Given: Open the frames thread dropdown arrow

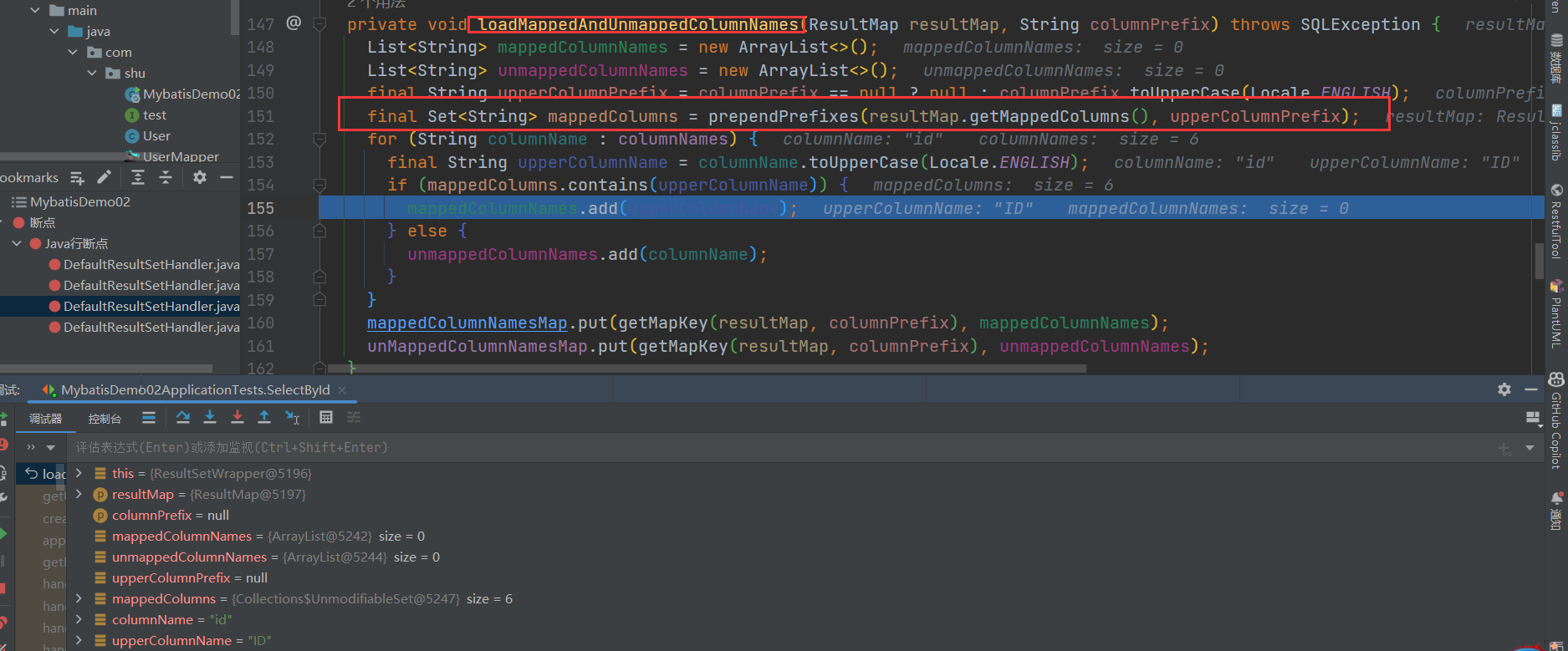Looking at the screenshot, I should [x=51, y=448].
